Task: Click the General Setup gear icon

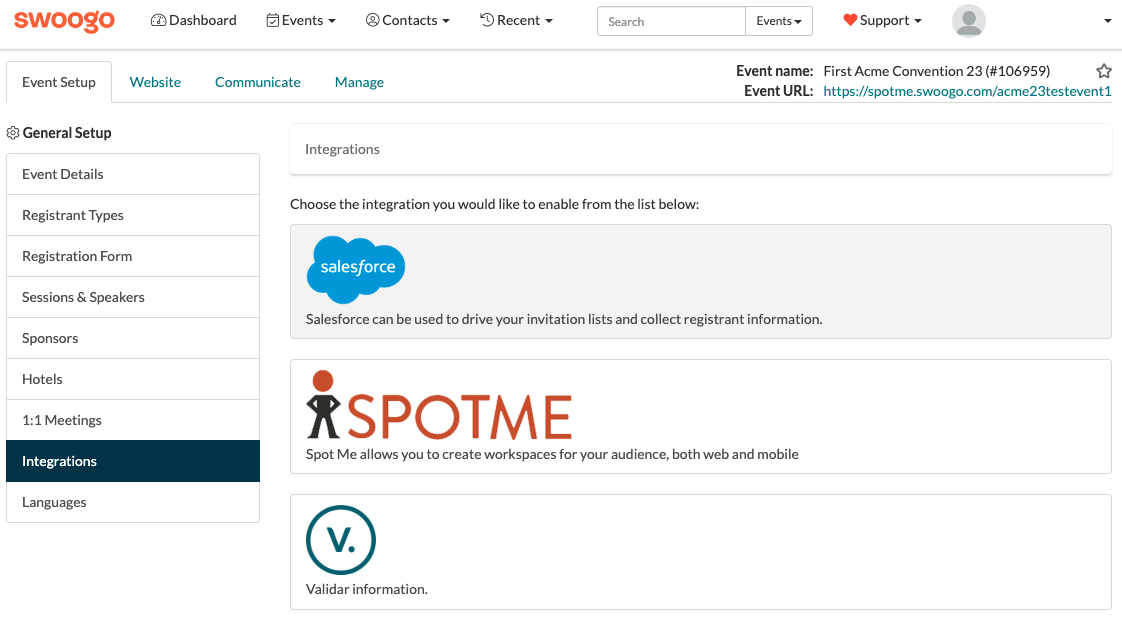Action: [x=12, y=132]
